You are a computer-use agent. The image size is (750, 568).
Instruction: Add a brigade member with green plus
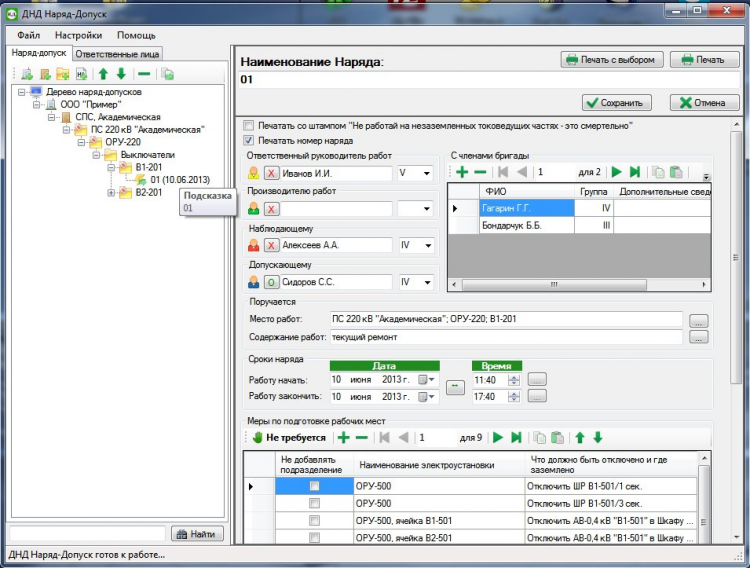click(462, 172)
